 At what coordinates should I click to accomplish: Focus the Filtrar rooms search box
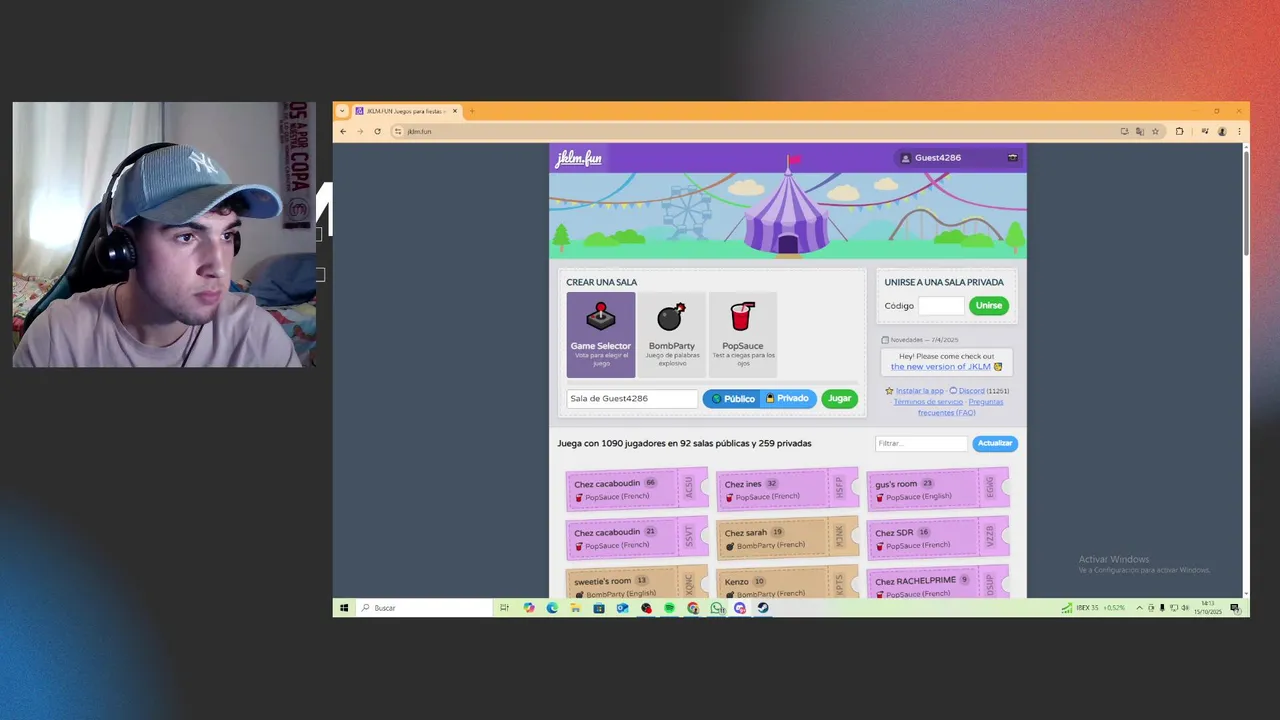pyautogui.click(x=921, y=443)
